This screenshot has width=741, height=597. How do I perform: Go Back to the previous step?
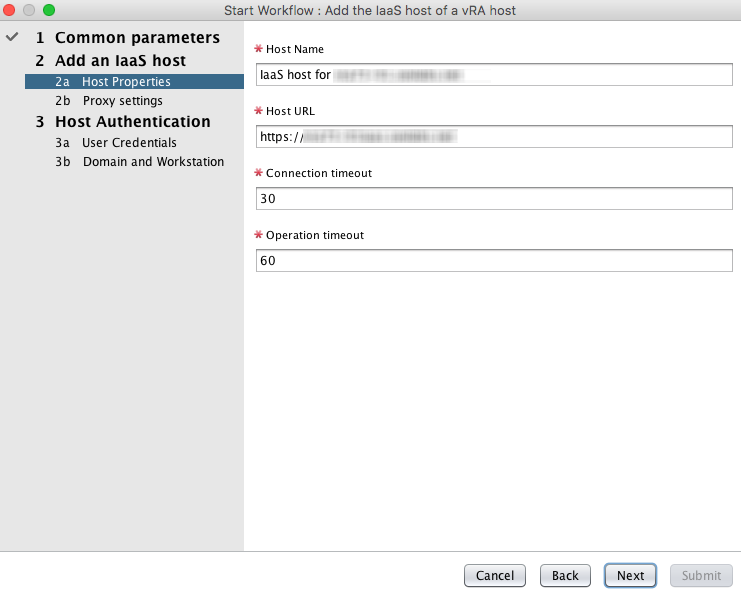click(x=565, y=575)
